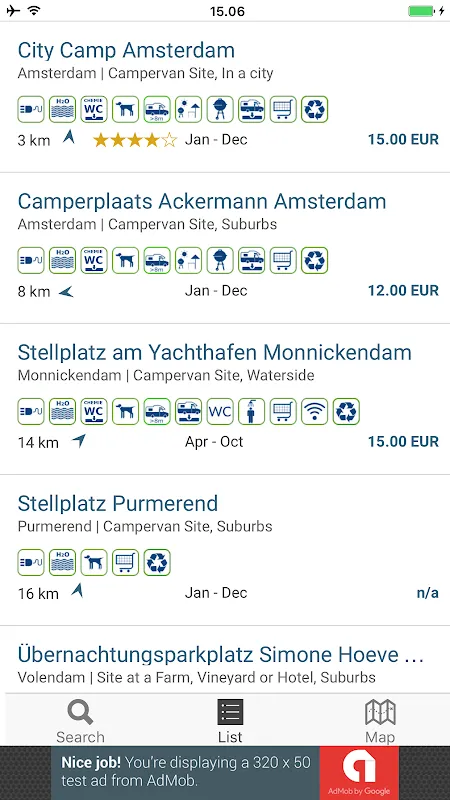
Task: Open City Camp Amsterdam listing
Action: click(x=225, y=97)
